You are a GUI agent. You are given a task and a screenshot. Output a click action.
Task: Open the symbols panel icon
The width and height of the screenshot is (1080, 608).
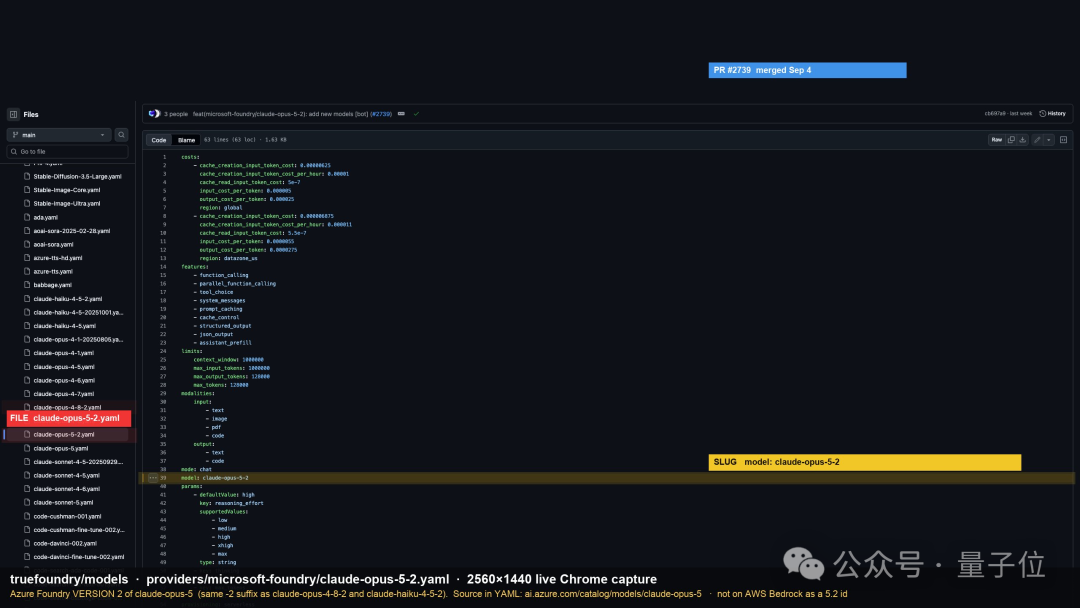(1063, 140)
